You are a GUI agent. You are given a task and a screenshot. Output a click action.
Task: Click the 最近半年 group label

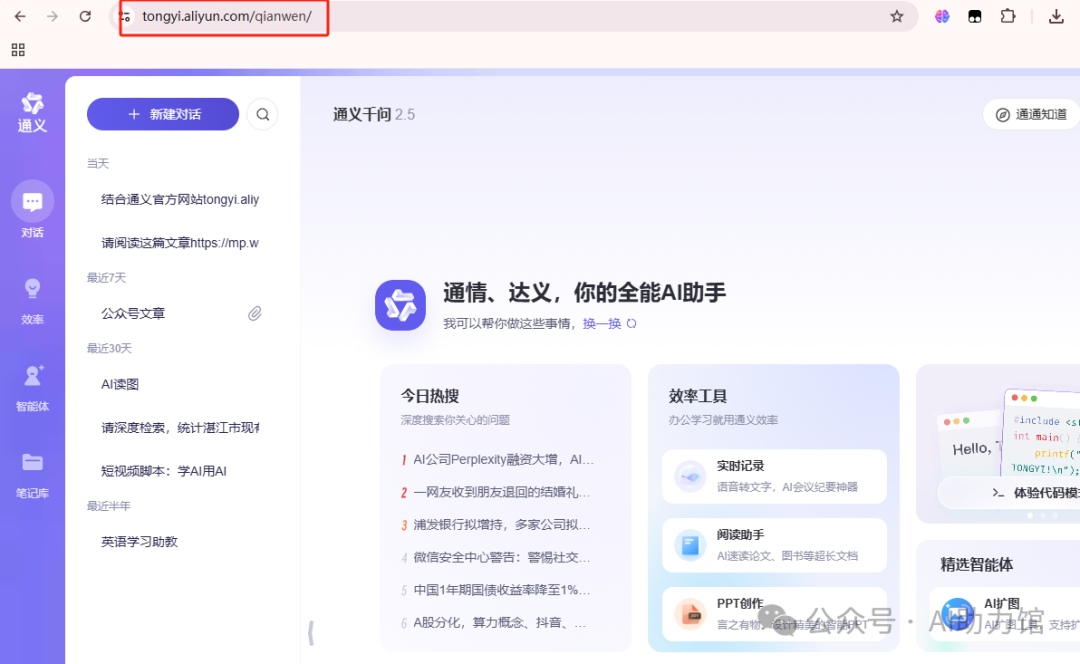[108, 506]
